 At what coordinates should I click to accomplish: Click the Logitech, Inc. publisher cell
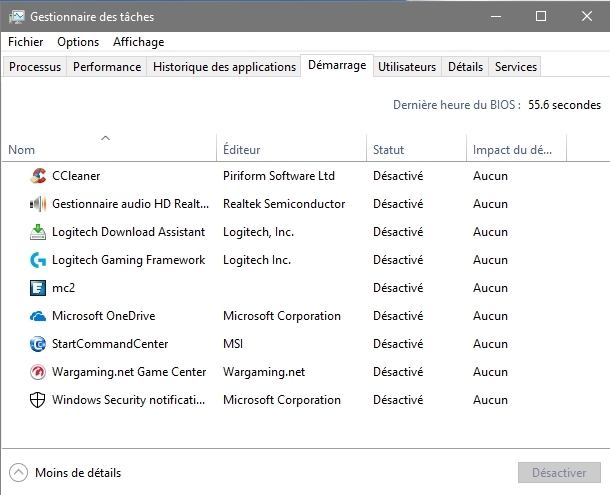pyautogui.click(x=258, y=232)
